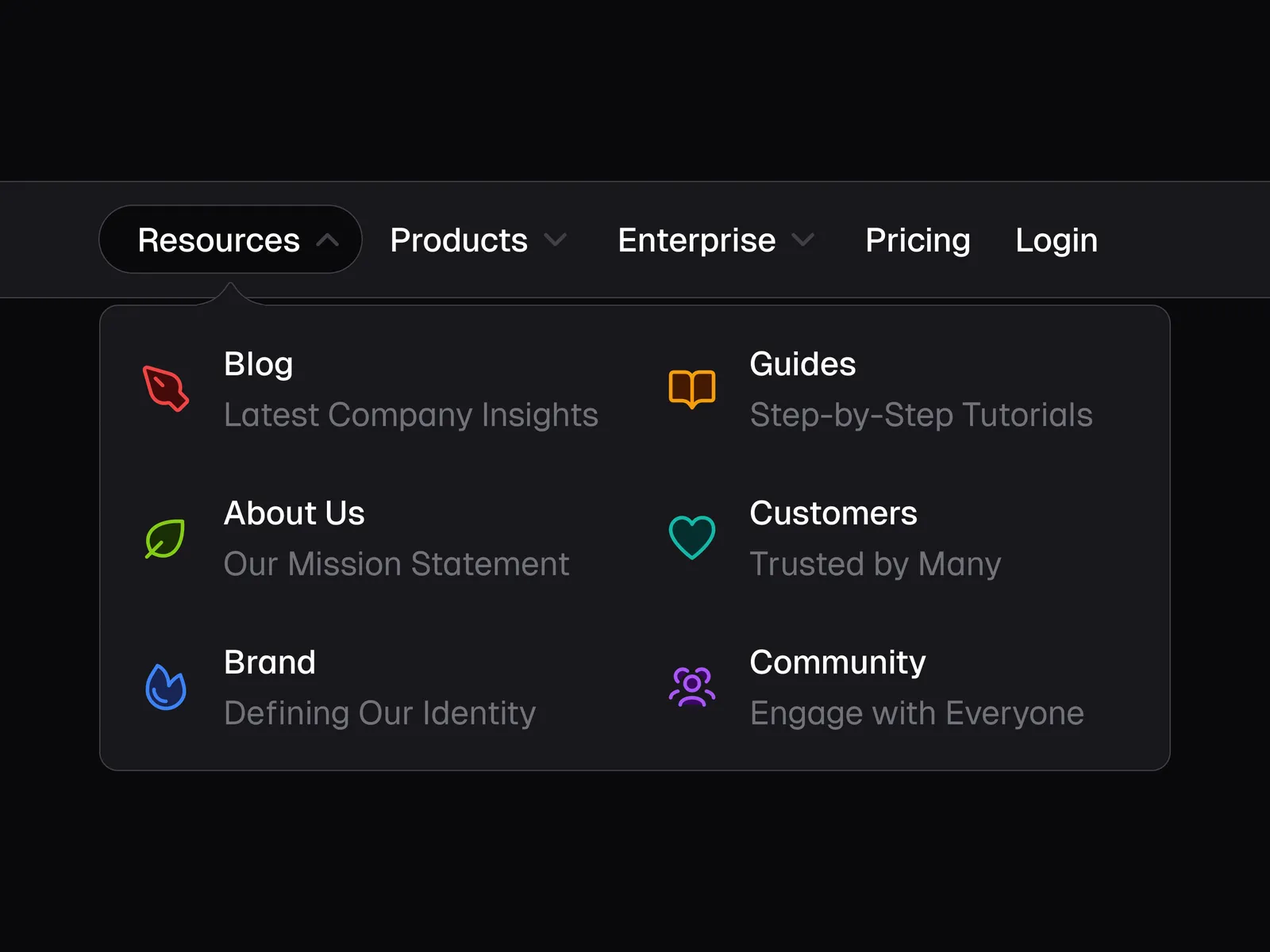The height and width of the screenshot is (952, 1270).
Task: Click the 'Engage with Everyone' subtitle
Action: [917, 713]
